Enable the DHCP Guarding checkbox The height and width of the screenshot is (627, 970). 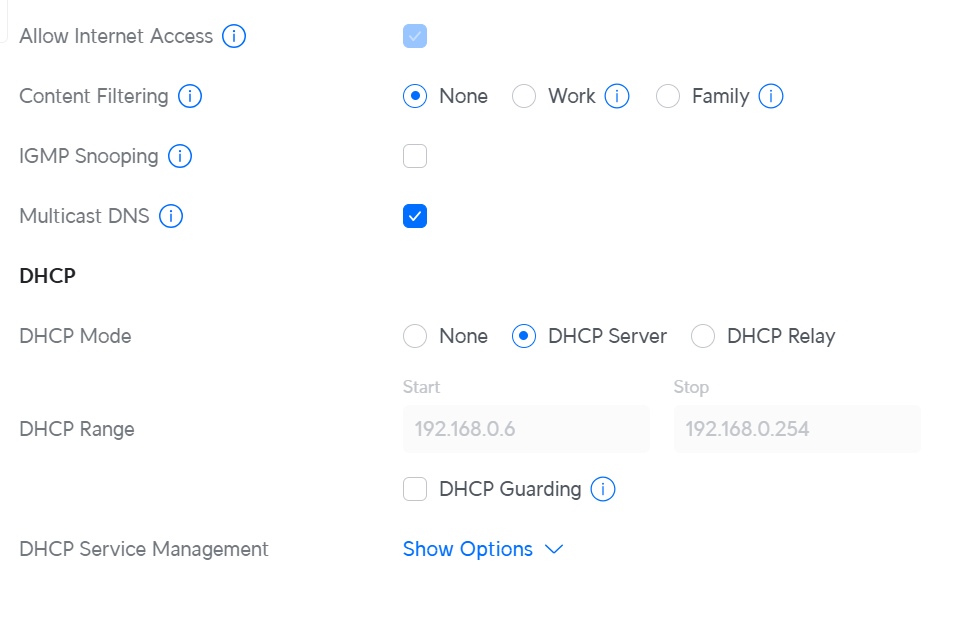415,489
